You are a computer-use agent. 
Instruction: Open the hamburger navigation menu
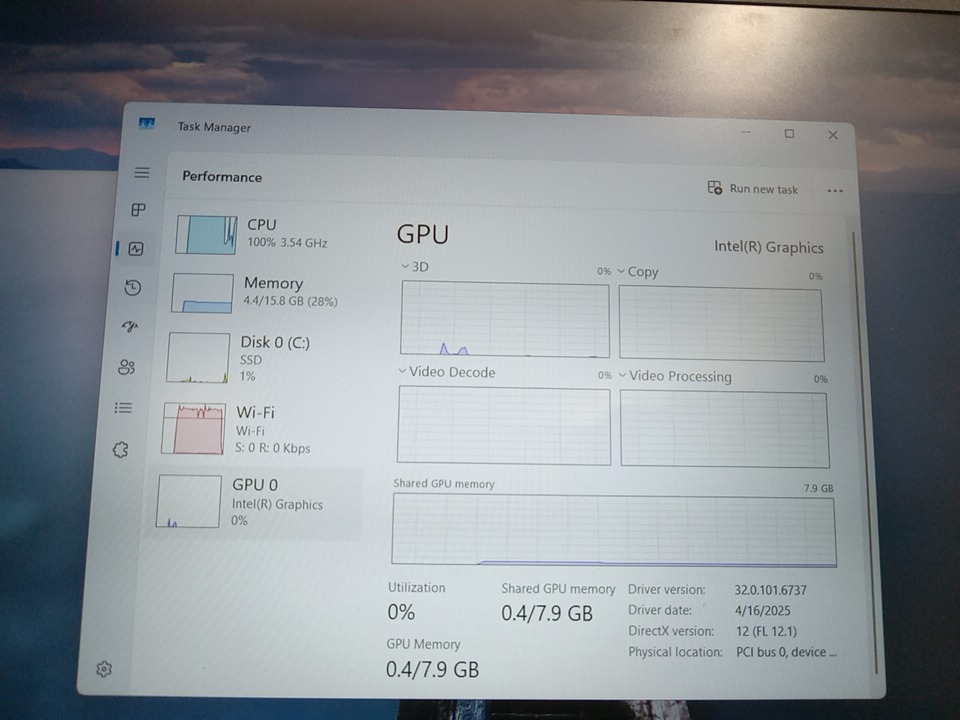pyautogui.click(x=142, y=173)
